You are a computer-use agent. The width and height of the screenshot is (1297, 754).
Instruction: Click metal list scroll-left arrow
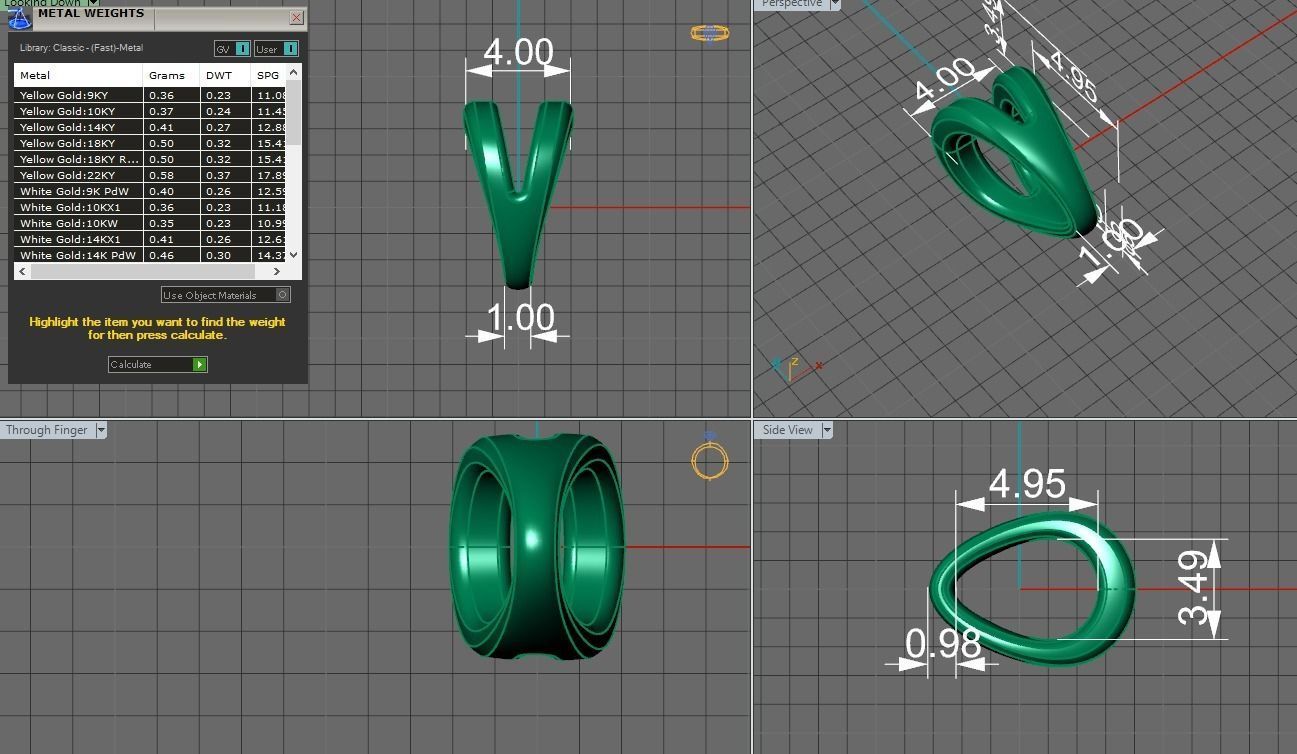tap(20, 271)
